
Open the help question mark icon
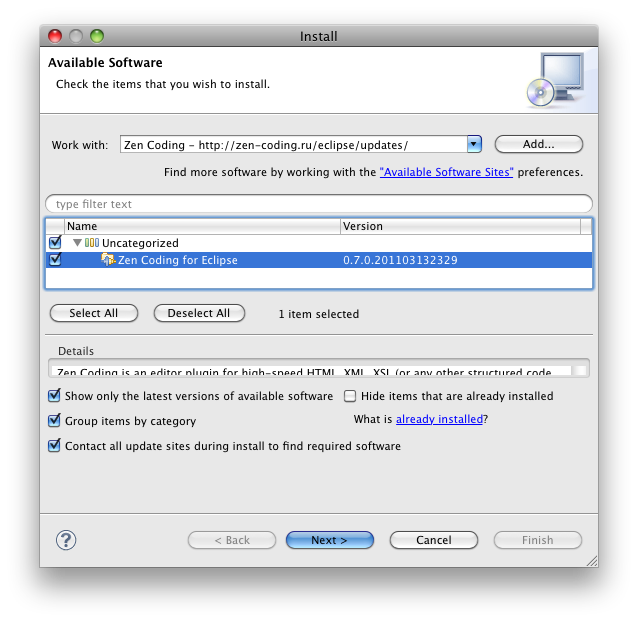[x=66, y=540]
